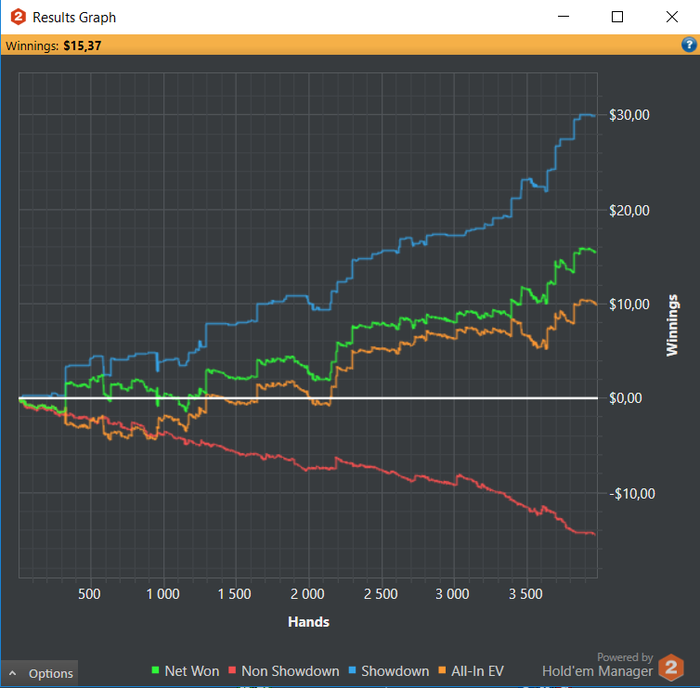This screenshot has width=700, height=688.
Task: Click the 500 hands axis label
Action: [89, 594]
